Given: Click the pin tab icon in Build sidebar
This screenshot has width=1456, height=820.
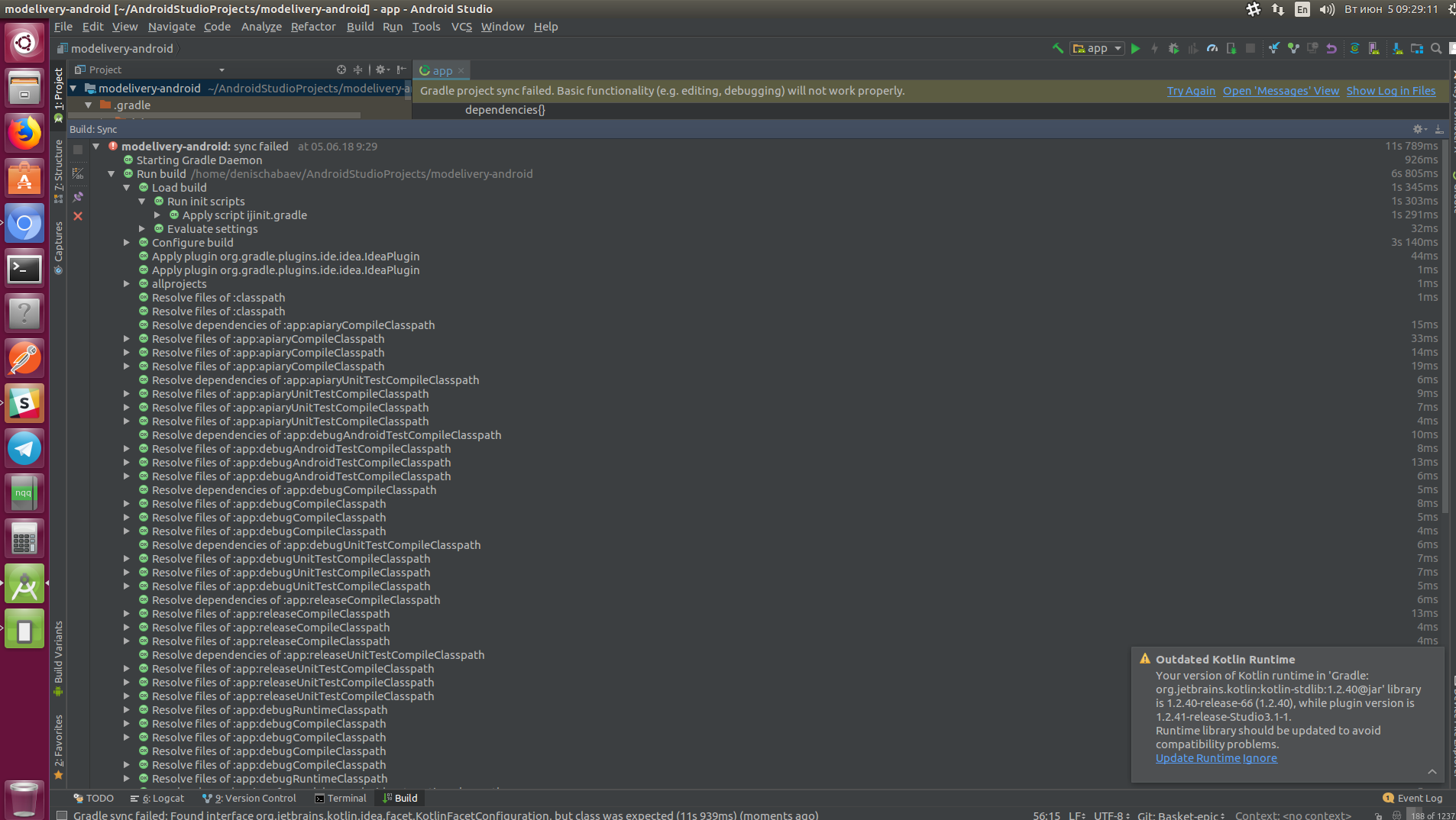Looking at the screenshot, I should tap(78, 196).
